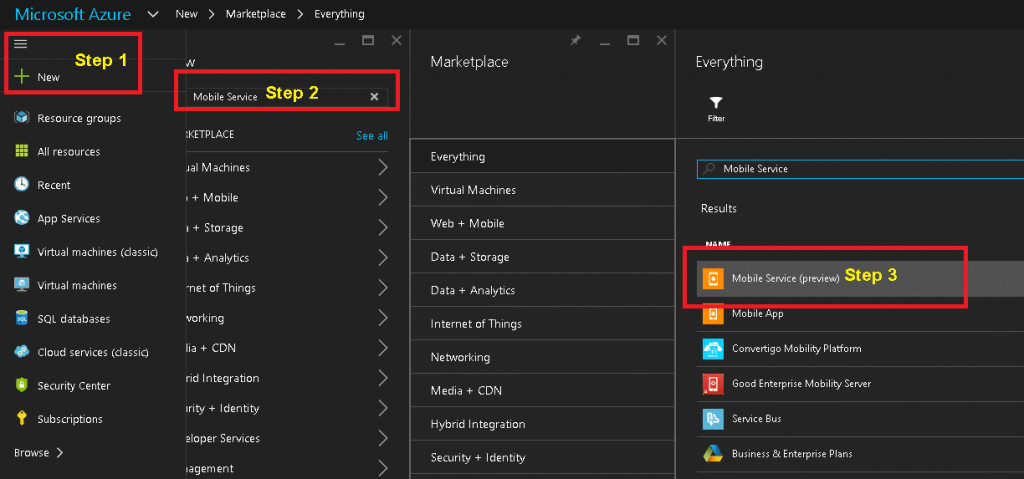The width and height of the screenshot is (1024, 479).
Task: Expand Hybrid Integration chevron in New blade
Action: [383, 378]
